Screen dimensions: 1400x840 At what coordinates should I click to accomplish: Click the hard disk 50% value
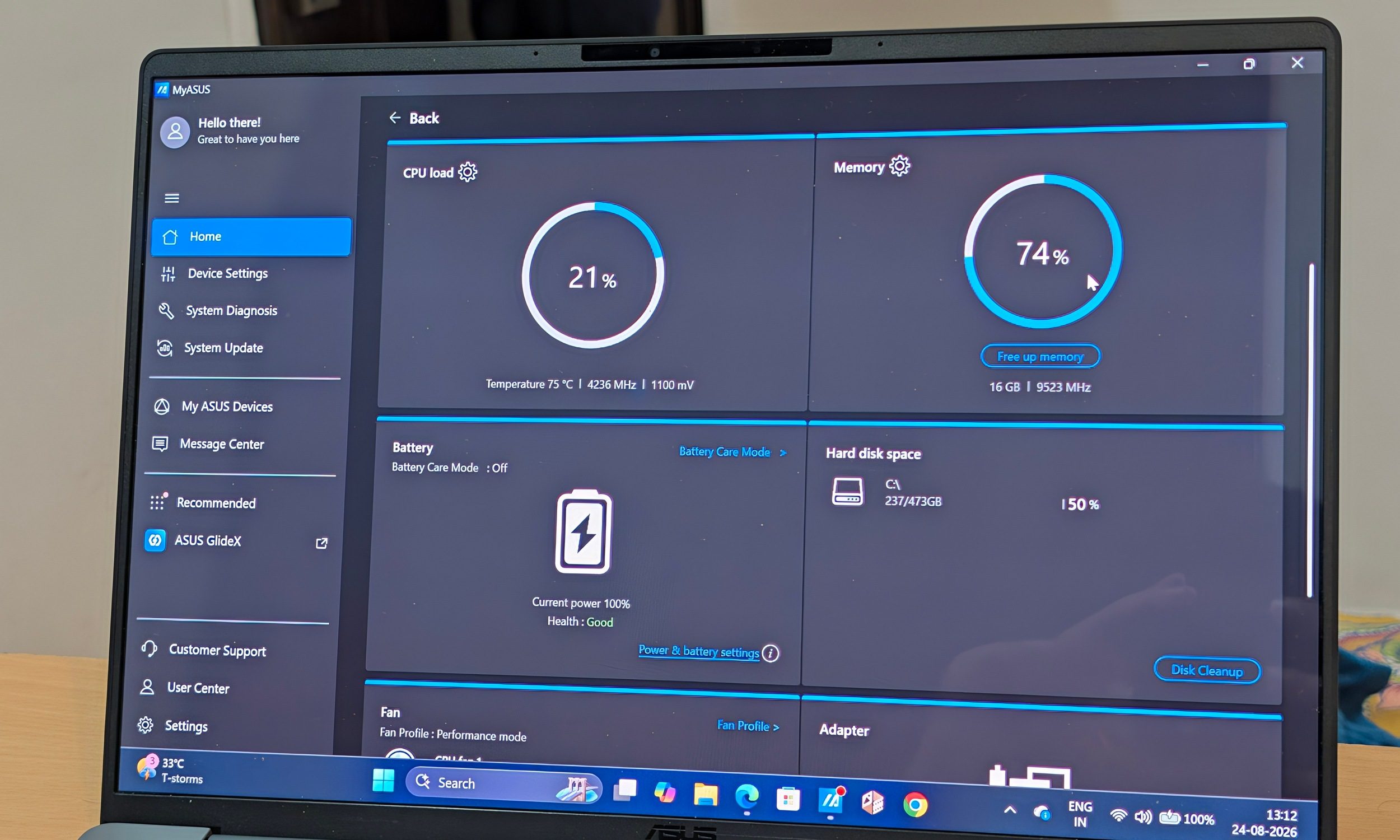(1082, 504)
